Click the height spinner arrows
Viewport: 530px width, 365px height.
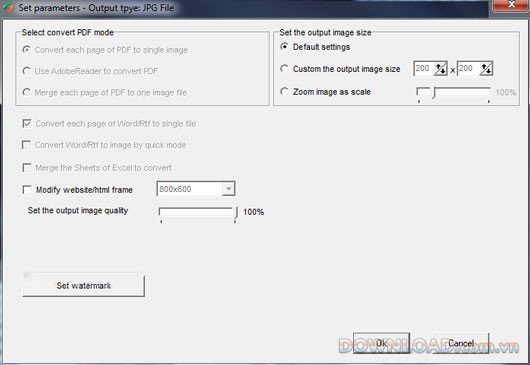[486, 69]
